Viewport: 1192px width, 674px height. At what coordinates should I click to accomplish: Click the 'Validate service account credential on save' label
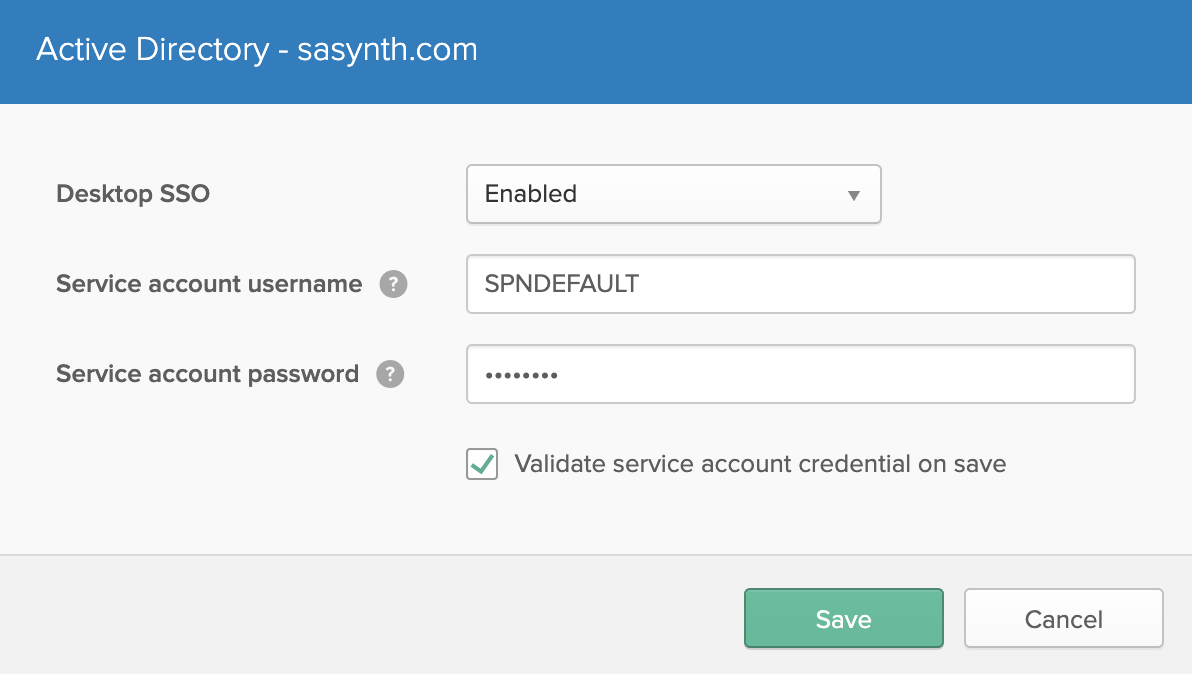pos(760,464)
